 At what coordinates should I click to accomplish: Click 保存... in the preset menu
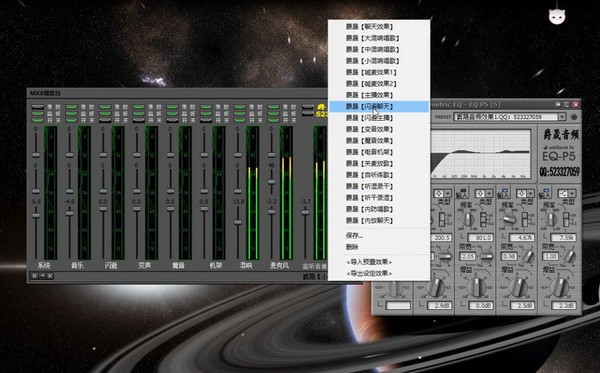tap(379, 236)
